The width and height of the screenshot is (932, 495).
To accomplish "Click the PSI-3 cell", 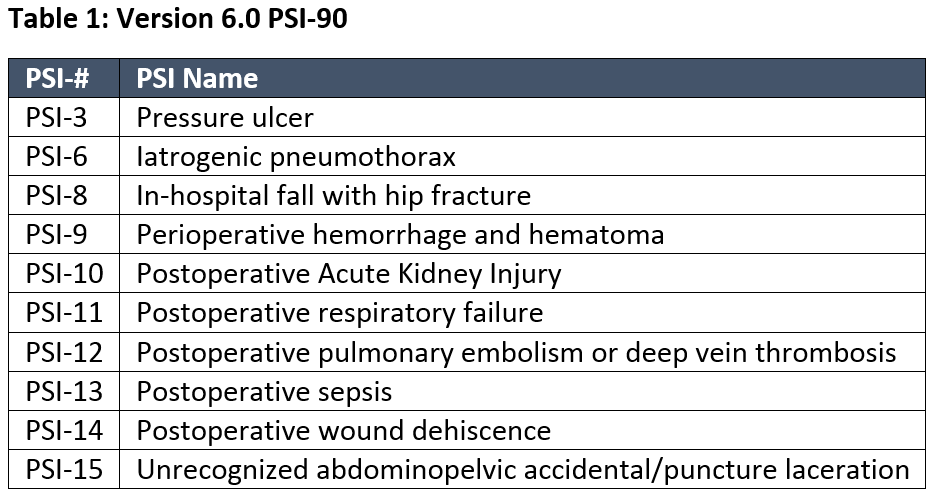I will click(x=57, y=118).
